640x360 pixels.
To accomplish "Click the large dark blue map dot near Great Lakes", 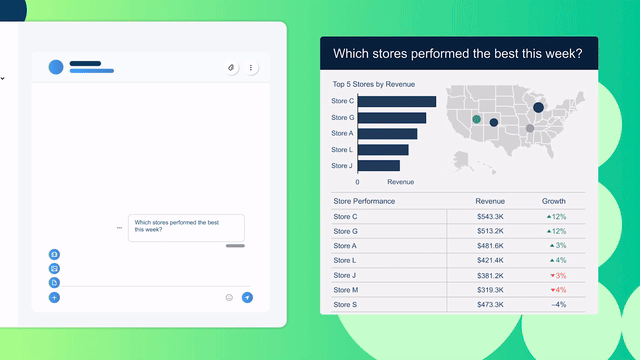I will pos(538,107).
